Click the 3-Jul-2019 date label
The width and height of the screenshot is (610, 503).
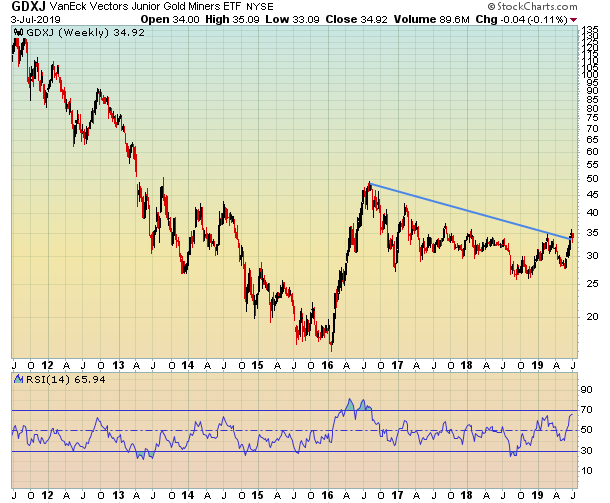pos(35,19)
